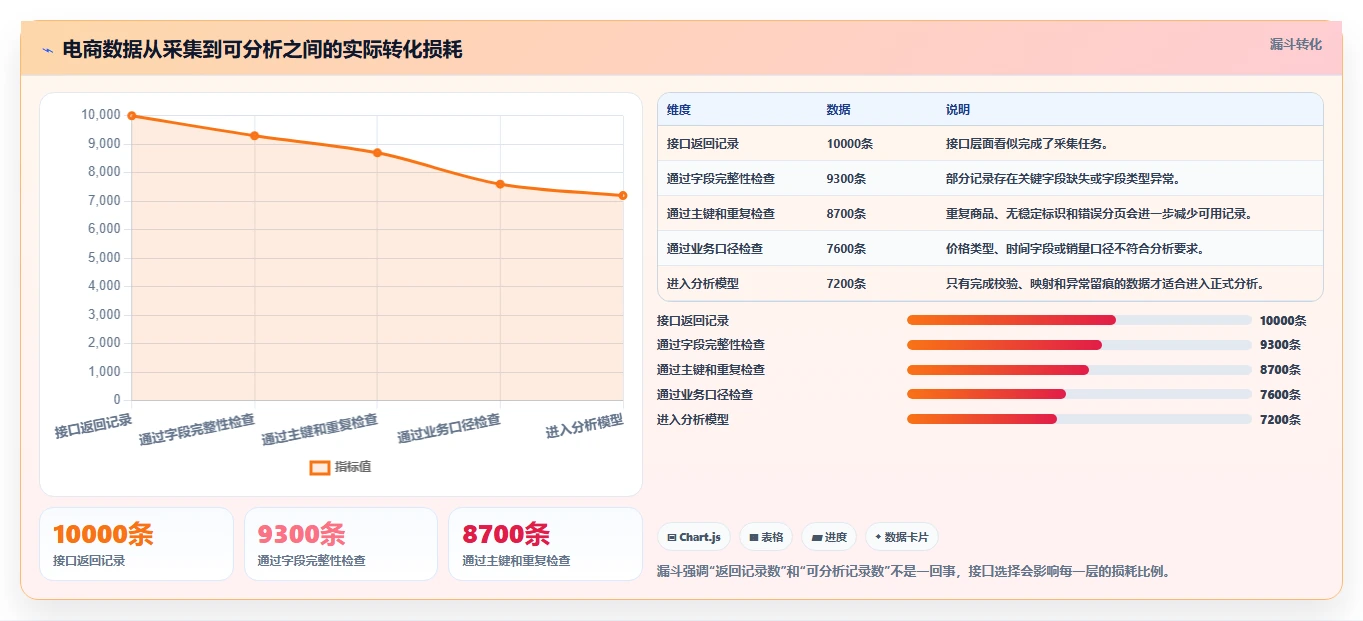The width and height of the screenshot is (1363, 621).
Task: Click the chart data point at 进入分析模型
Action: click(623, 196)
